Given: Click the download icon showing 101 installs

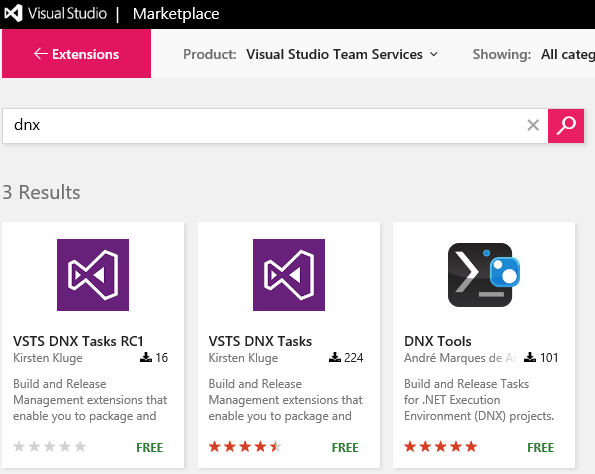Looking at the screenshot, I should 530,357.
